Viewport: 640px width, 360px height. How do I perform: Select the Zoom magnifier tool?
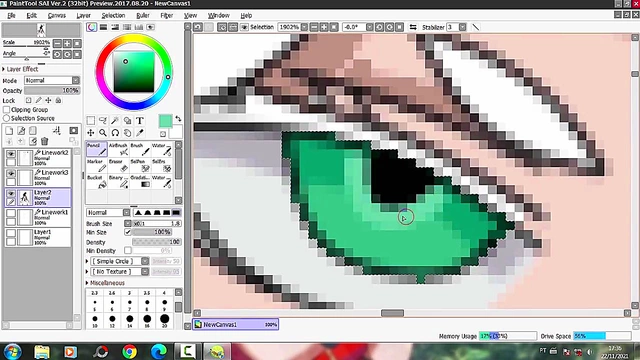[x=103, y=133]
